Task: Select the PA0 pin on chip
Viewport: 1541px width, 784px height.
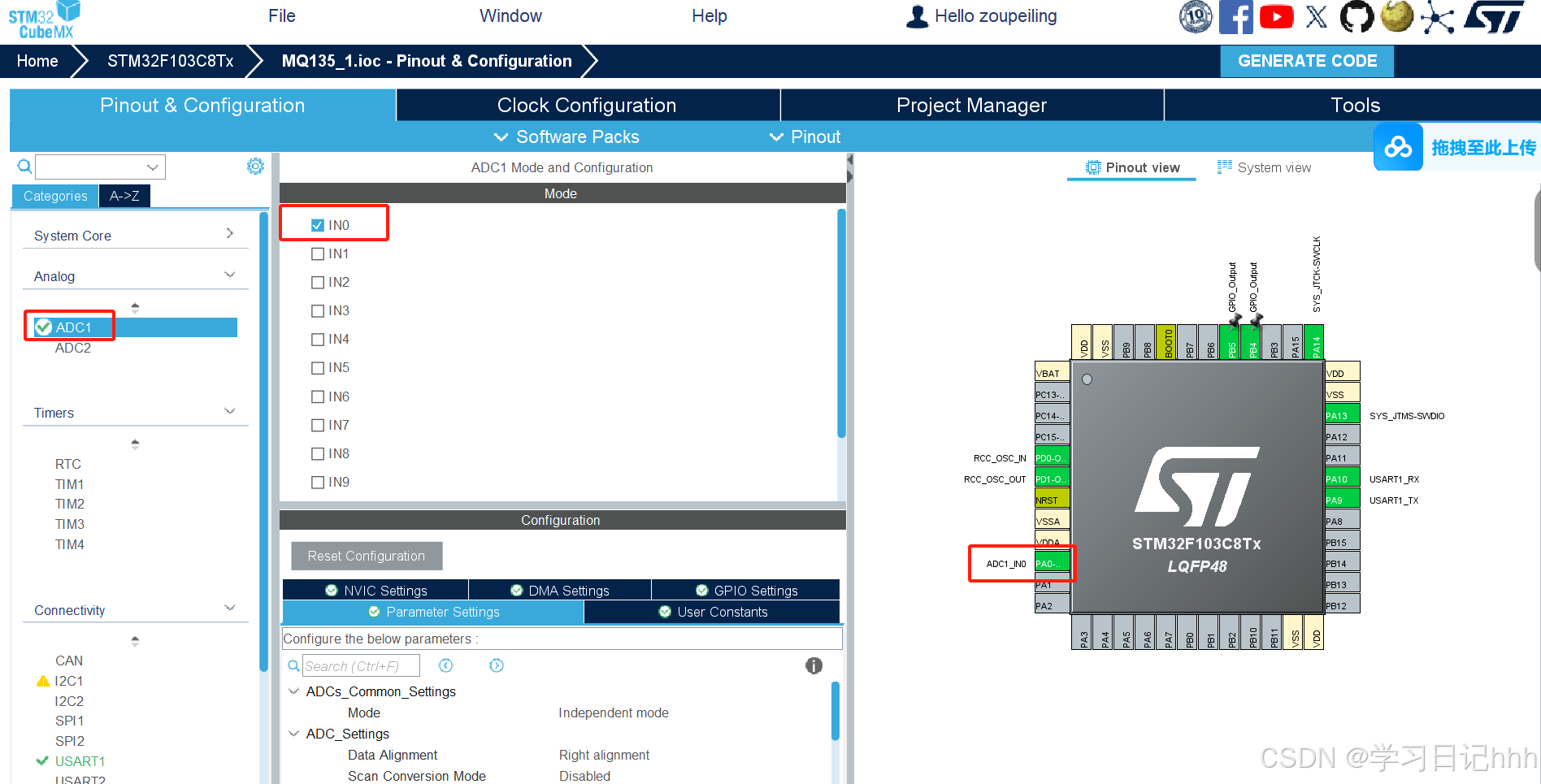Action: [x=1051, y=563]
